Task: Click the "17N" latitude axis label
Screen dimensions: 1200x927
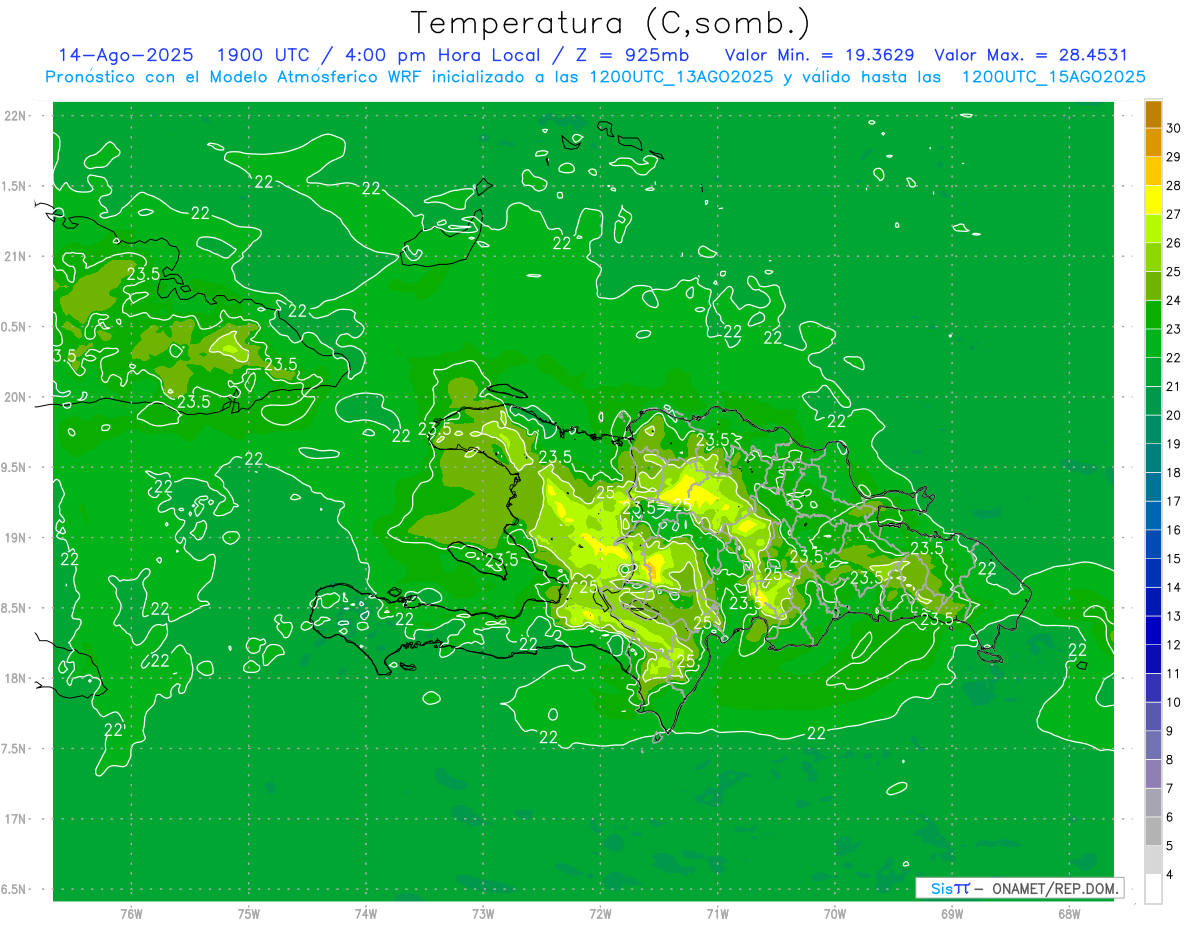Action: [x=14, y=819]
